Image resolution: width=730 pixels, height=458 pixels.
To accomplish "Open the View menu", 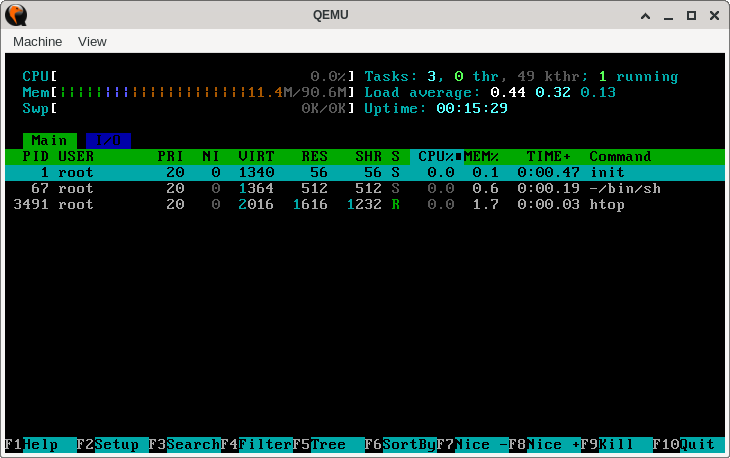I will [92, 42].
